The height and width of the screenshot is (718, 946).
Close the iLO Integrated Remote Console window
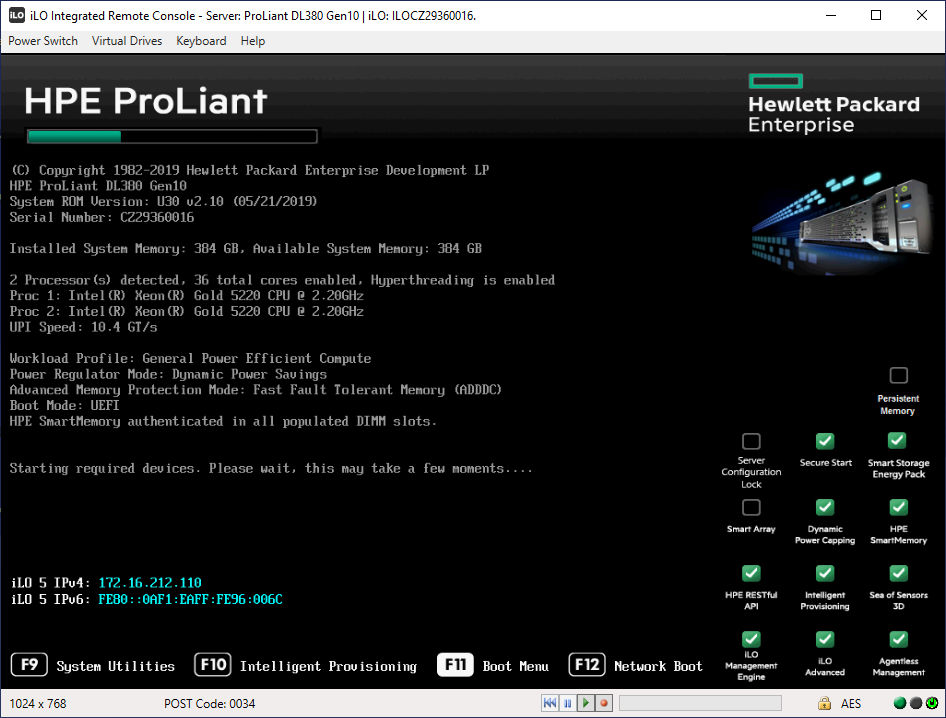tap(922, 15)
